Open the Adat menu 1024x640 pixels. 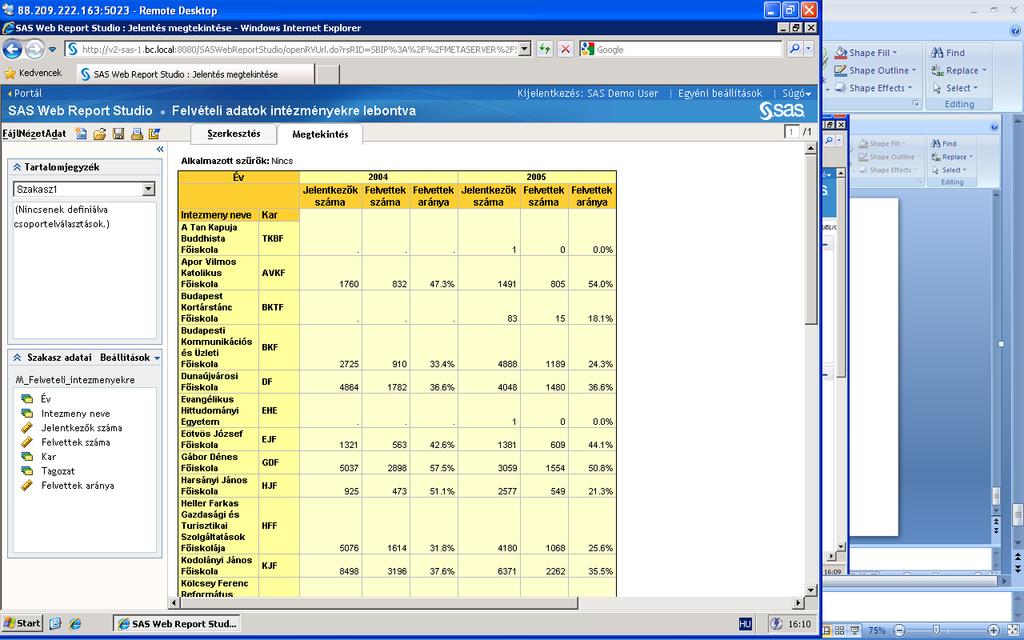55,134
